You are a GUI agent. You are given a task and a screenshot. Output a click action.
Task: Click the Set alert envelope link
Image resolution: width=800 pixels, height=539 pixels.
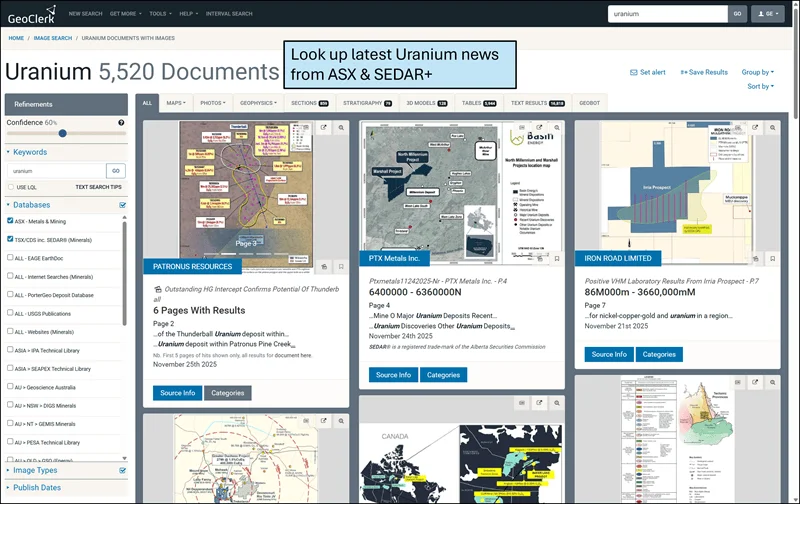pos(648,72)
